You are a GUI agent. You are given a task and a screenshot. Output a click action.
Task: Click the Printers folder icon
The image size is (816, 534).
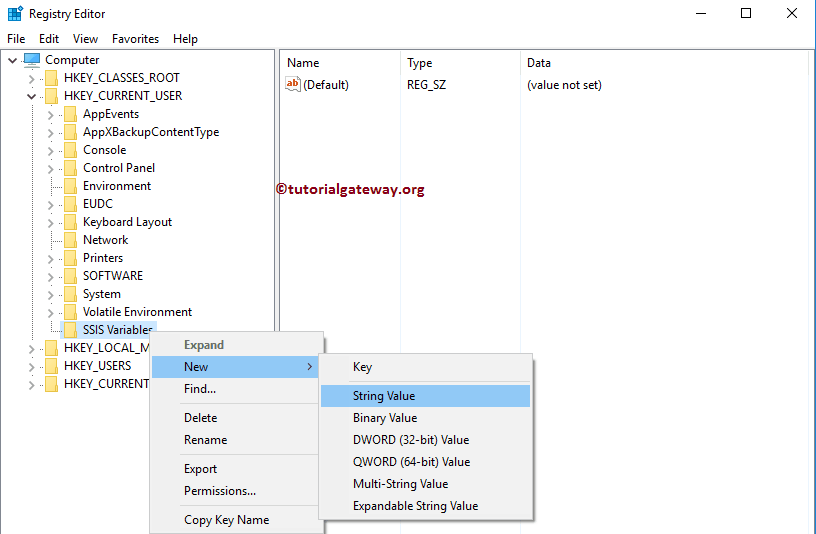click(x=70, y=258)
